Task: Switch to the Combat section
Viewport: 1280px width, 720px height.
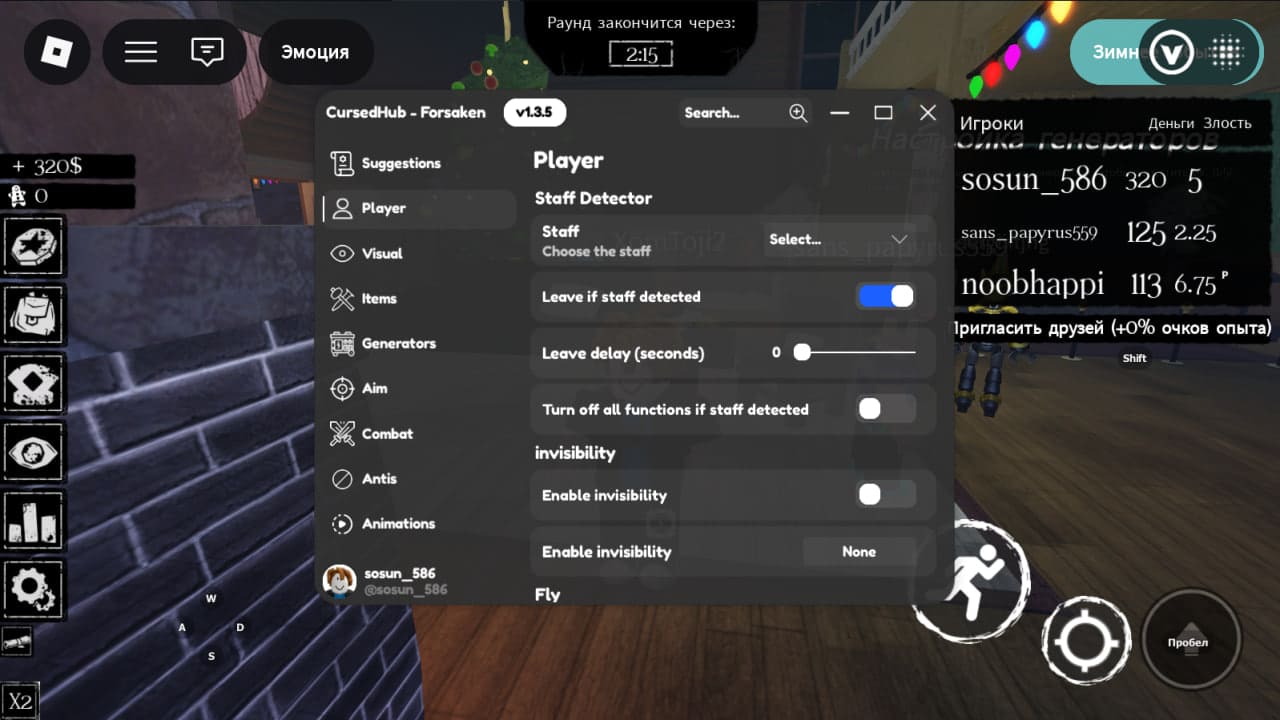Action: pos(417,433)
